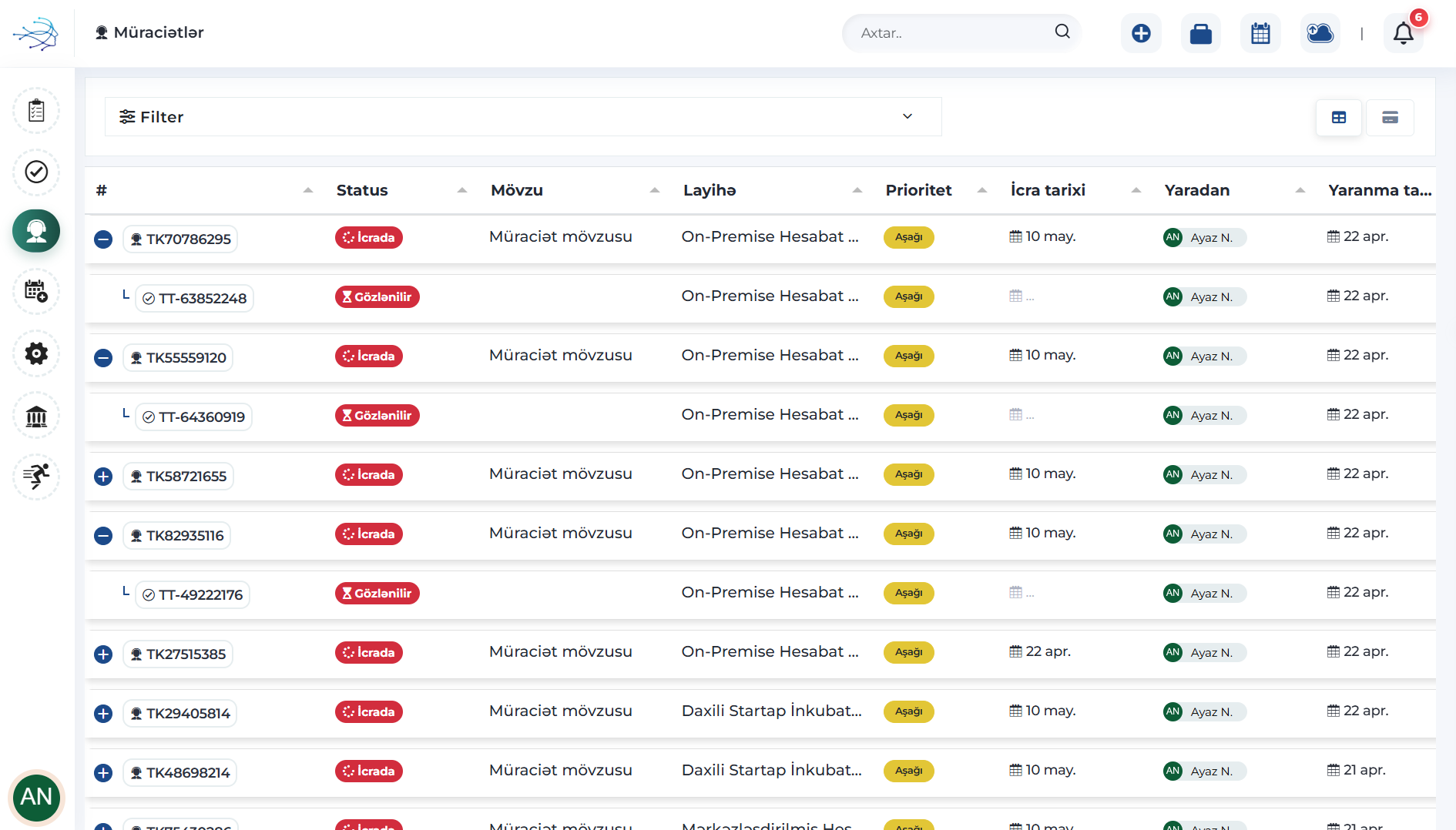Sort by Yaradan column
The height and width of the screenshot is (830, 1456).
[x=1234, y=190]
